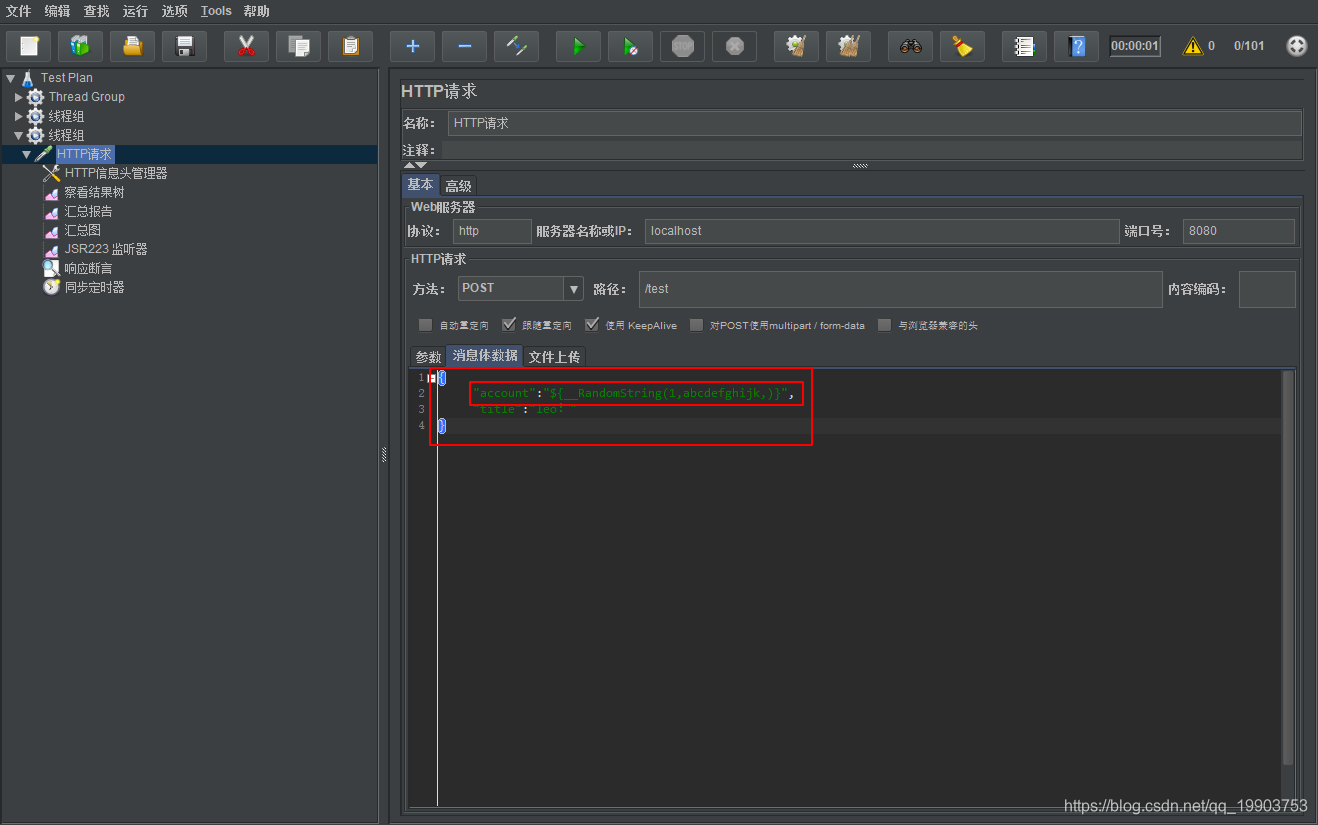The height and width of the screenshot is (825, 1318).
Task: Select 察看结果树 in the tree
Action: click(94, 192)
